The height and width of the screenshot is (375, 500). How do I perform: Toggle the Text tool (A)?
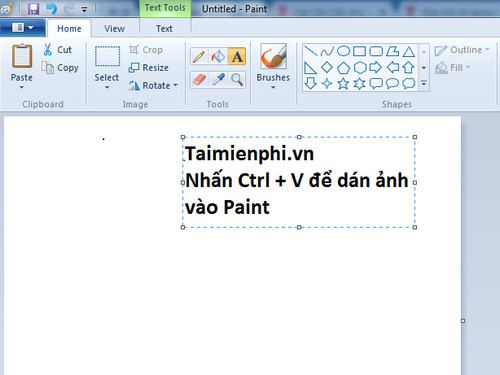tap(237, 56)
